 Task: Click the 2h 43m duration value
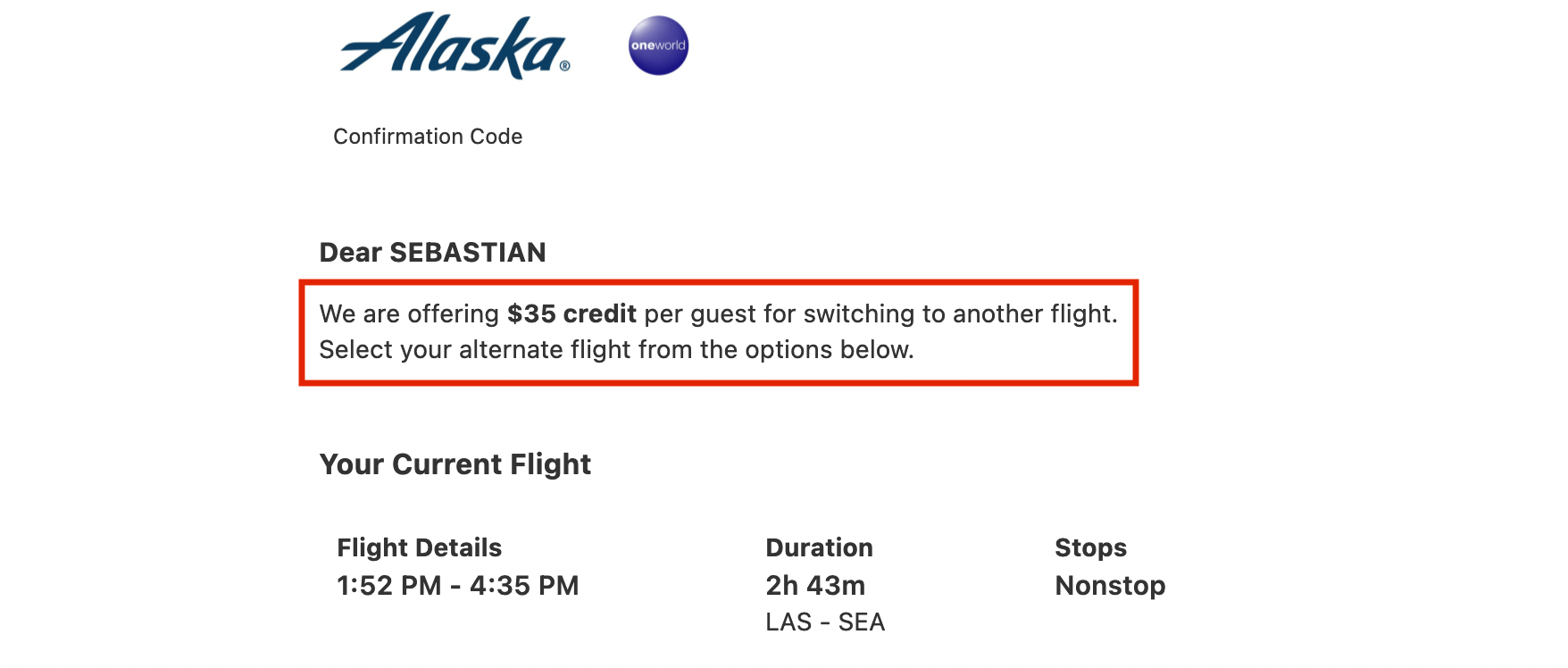pos(815,586)
